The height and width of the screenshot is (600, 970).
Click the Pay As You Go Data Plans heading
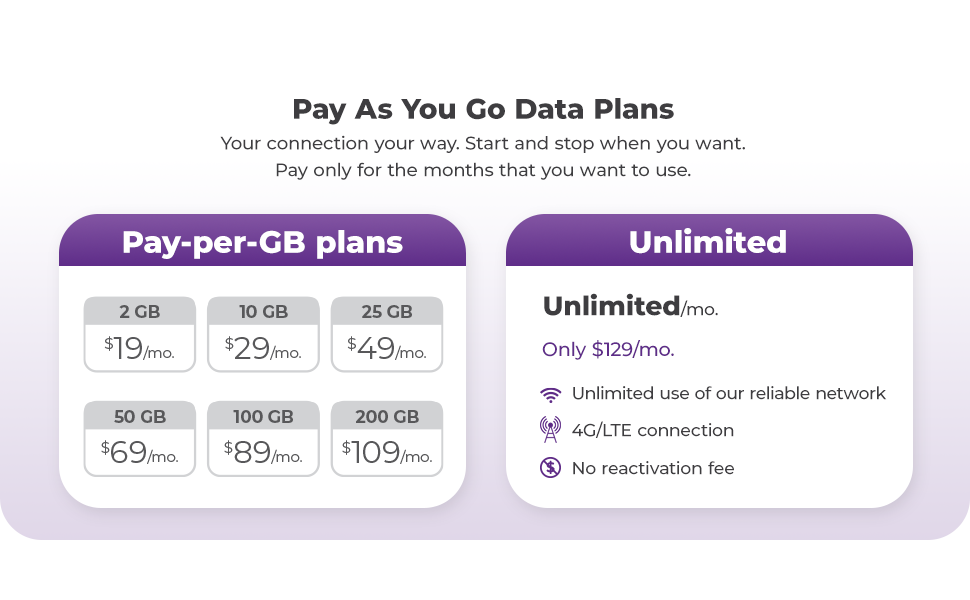click(483, 109)
